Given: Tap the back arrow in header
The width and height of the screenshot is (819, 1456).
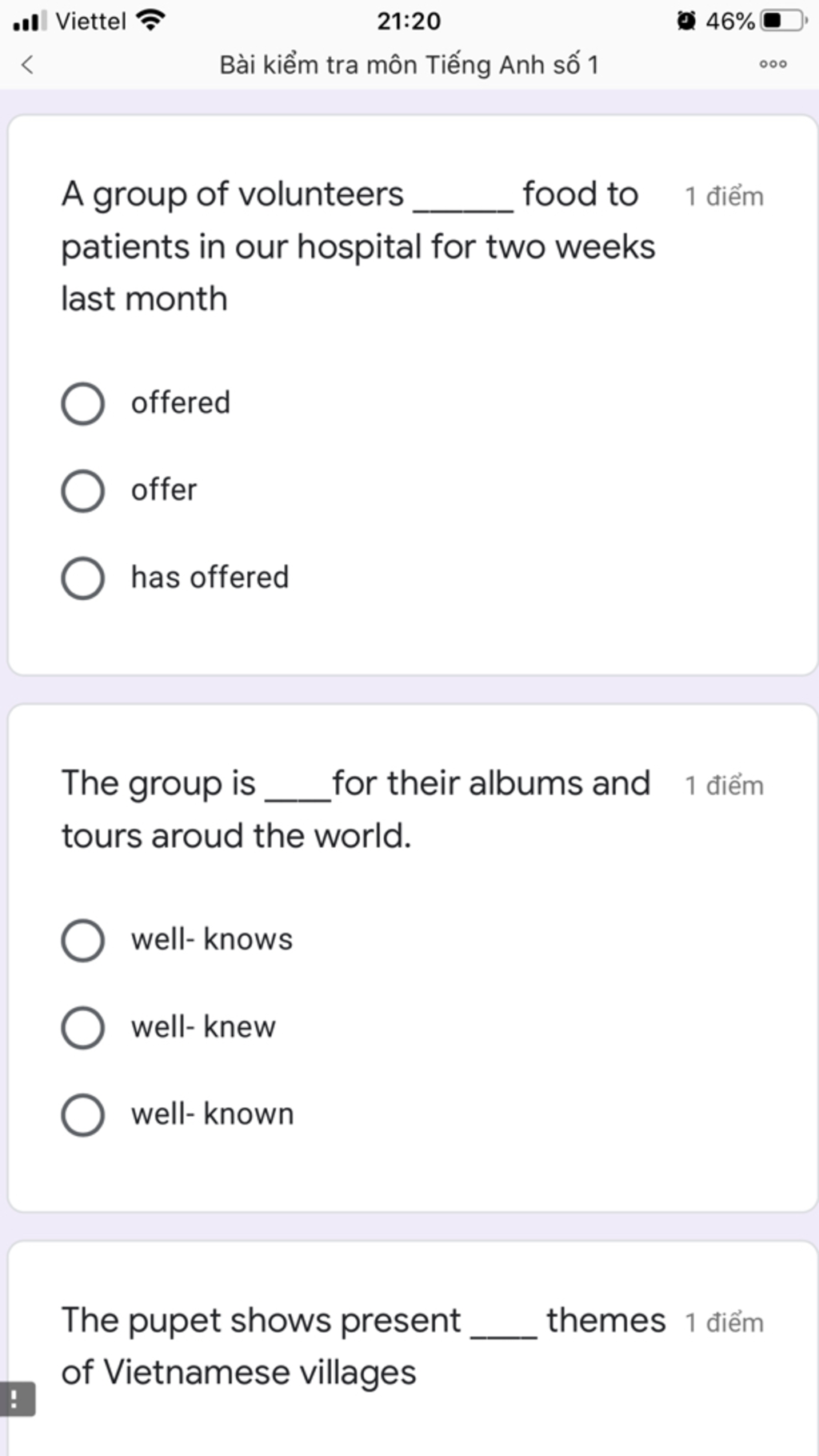Looking at the screenshot, I should click(x=27, y=65).
